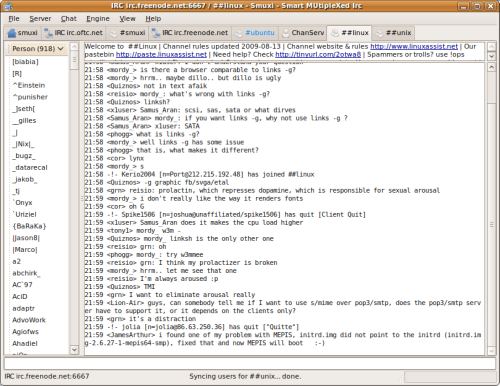This screenshot has height=386, width=500.
Task: Click scroll-up arrow of person list
Action: (74, 47)
